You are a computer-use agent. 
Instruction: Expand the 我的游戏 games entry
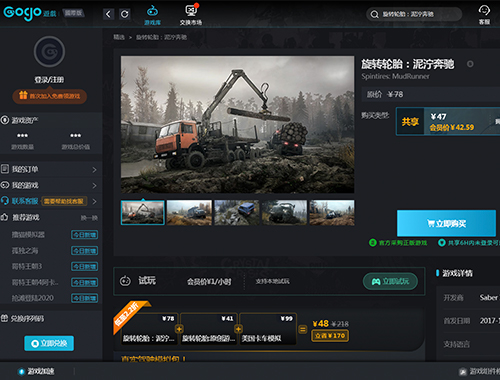click(49, 185)
